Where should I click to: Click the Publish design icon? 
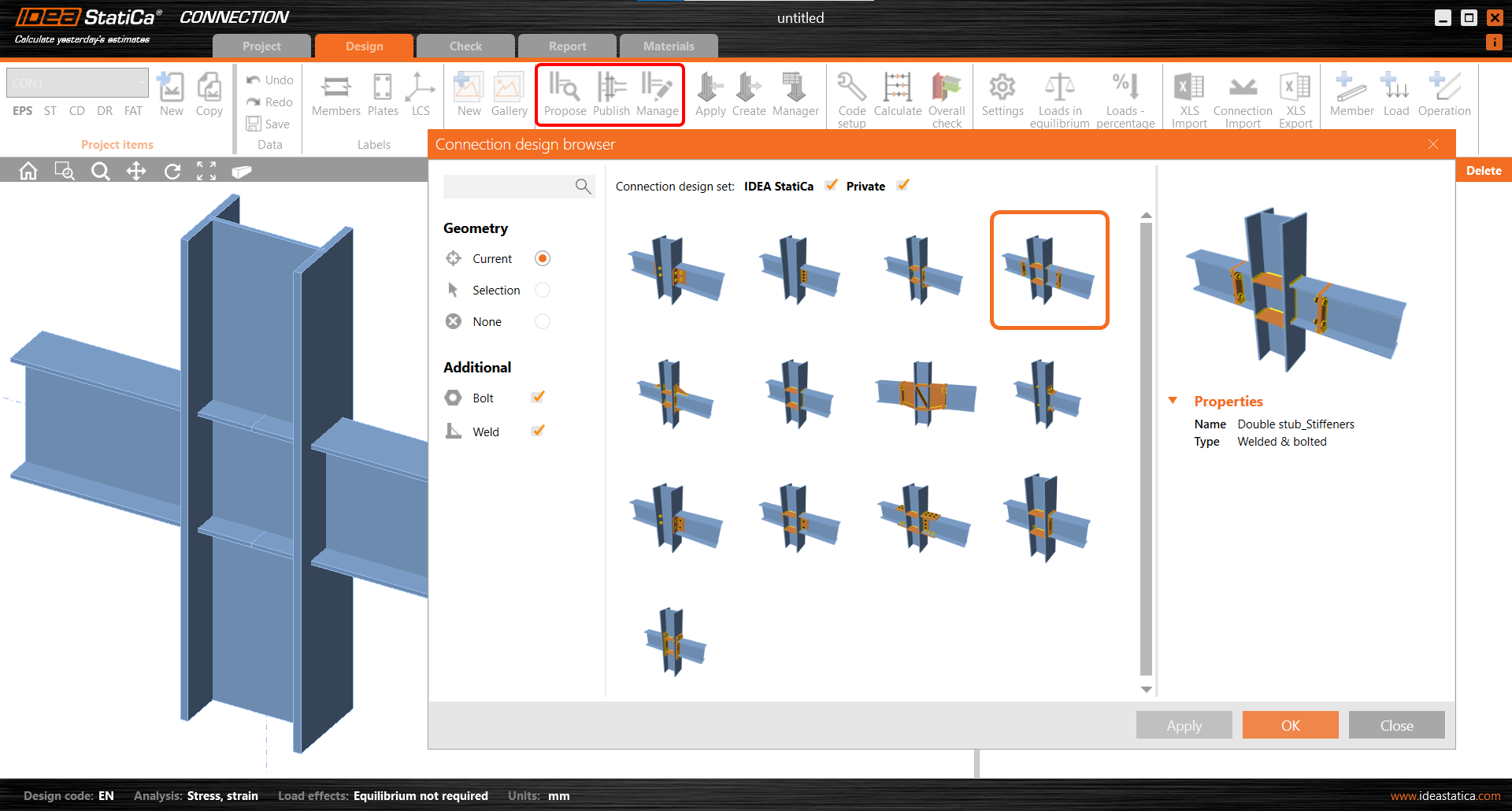[x=610, y=94]
